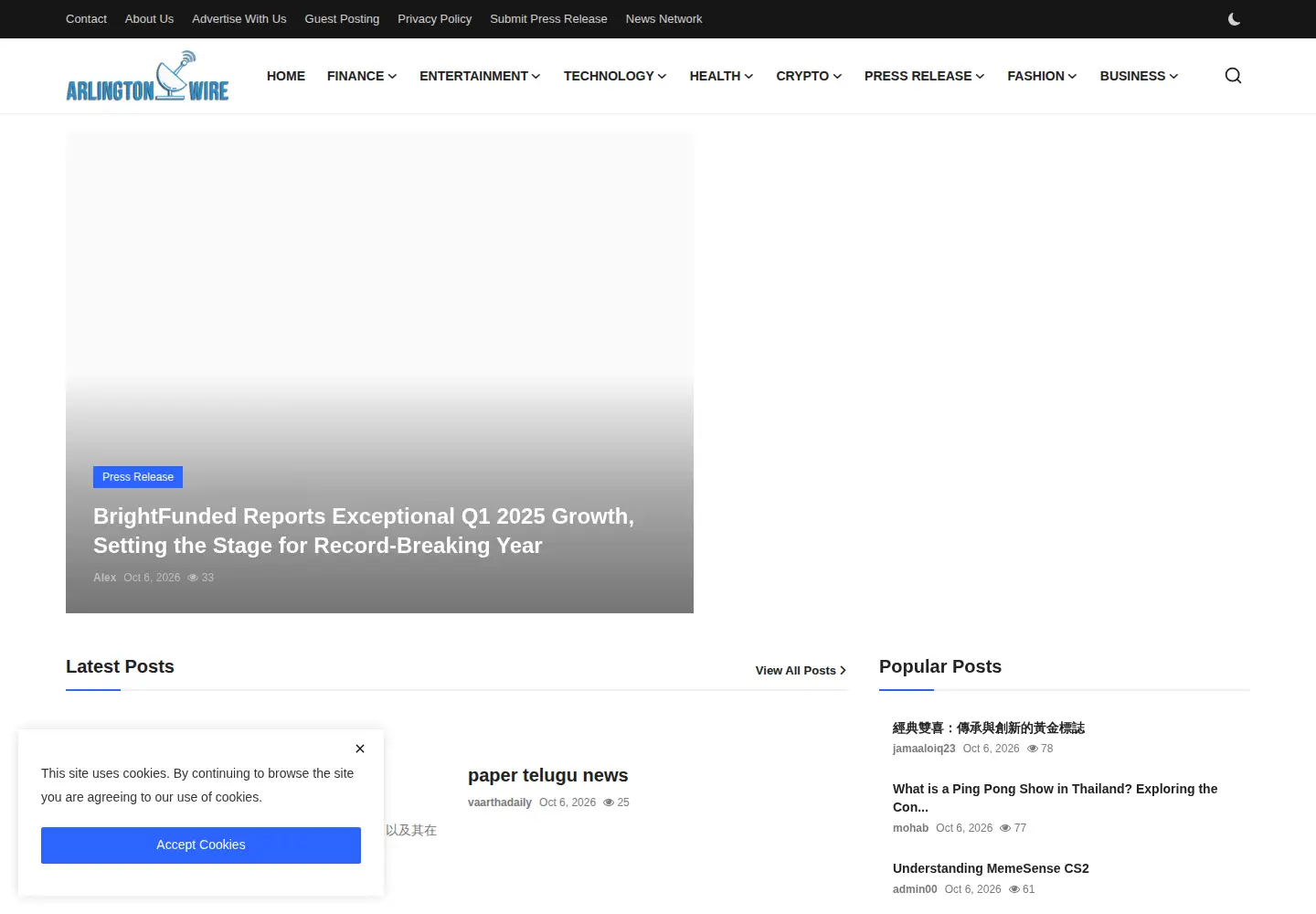Screen dimensions: 1316x914
Task: Expand the Fashion dropdown menu
Action: pyautogui.click(x=1042, y=76)
